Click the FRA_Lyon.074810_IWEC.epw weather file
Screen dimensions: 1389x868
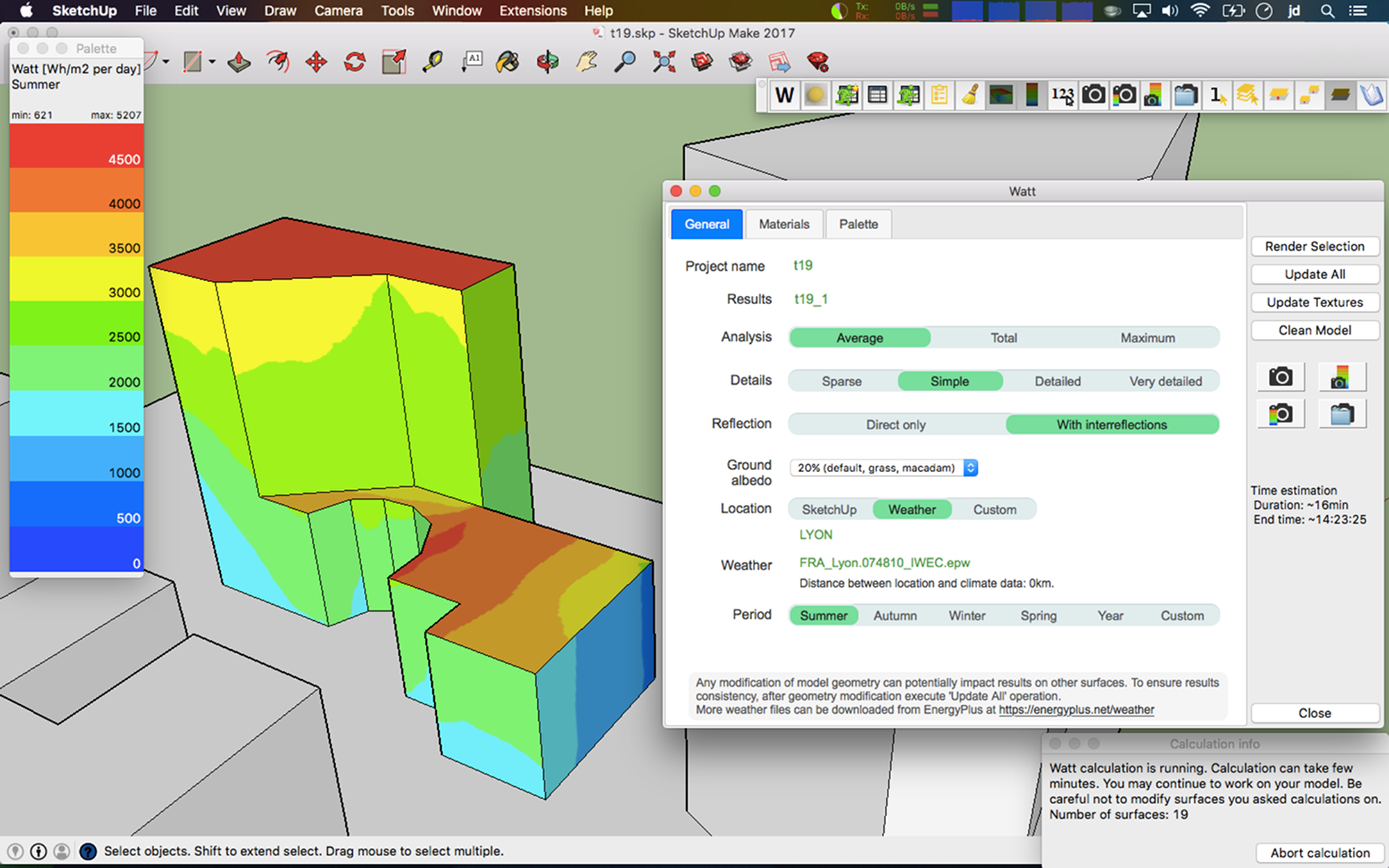[x=885, y=563]
